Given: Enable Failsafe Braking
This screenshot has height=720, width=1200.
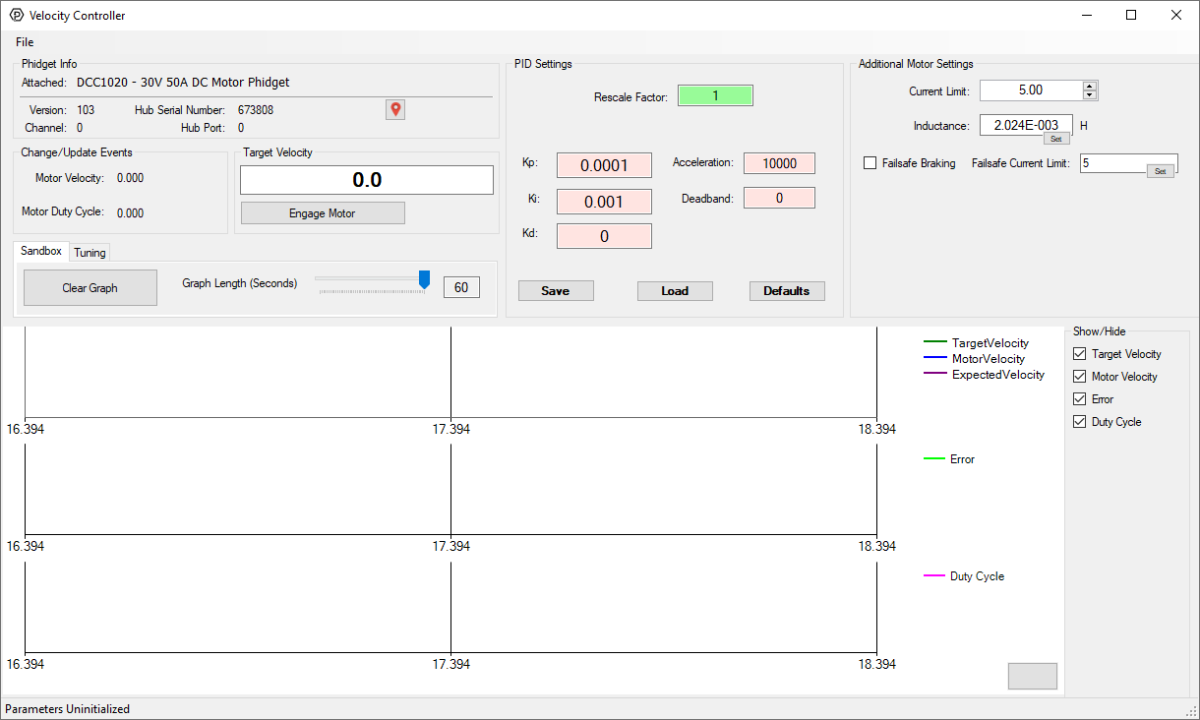Looking at the screenshot, I should coord(869,163).
